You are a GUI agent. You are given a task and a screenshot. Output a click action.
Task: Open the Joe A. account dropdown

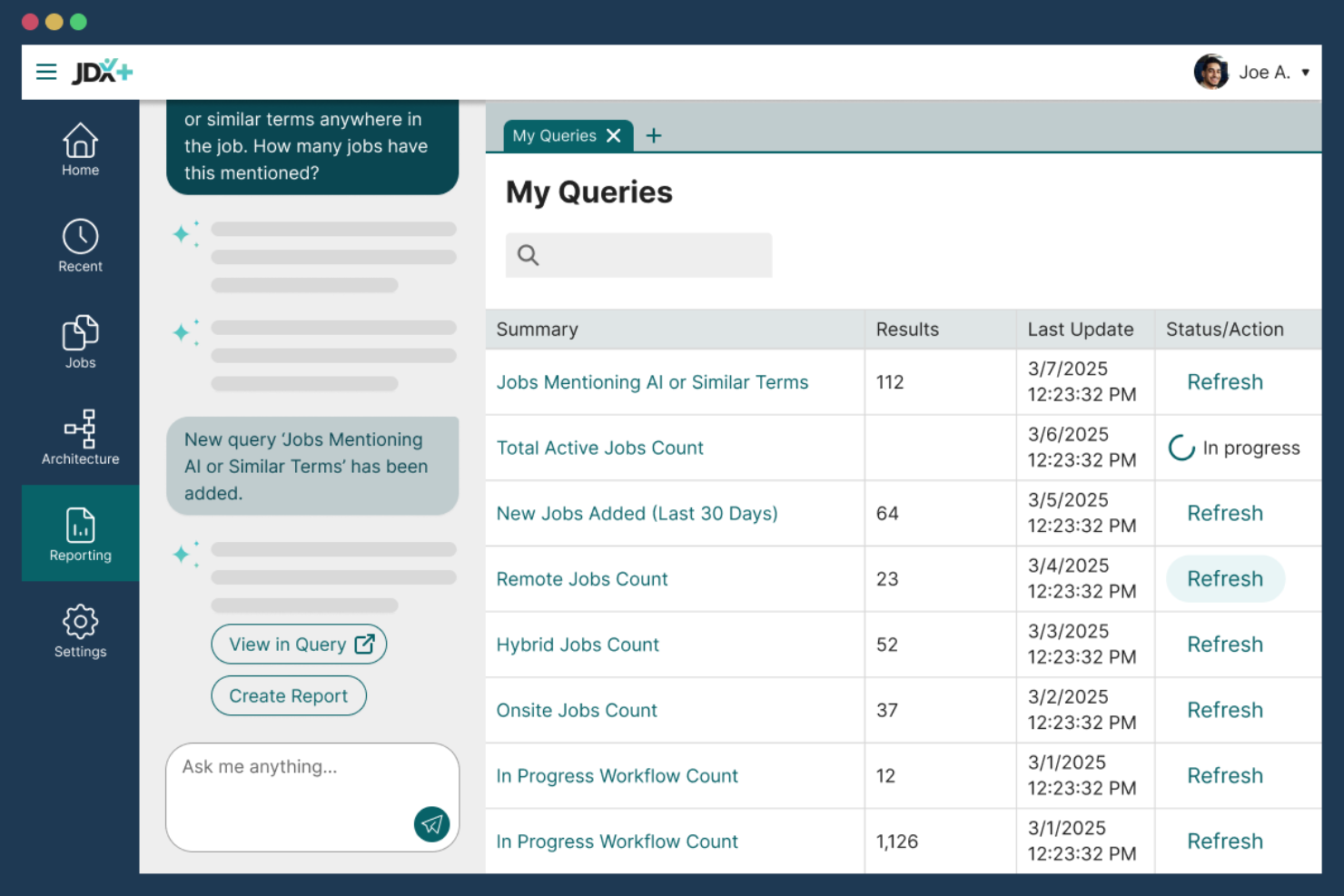click(1264, 72)
